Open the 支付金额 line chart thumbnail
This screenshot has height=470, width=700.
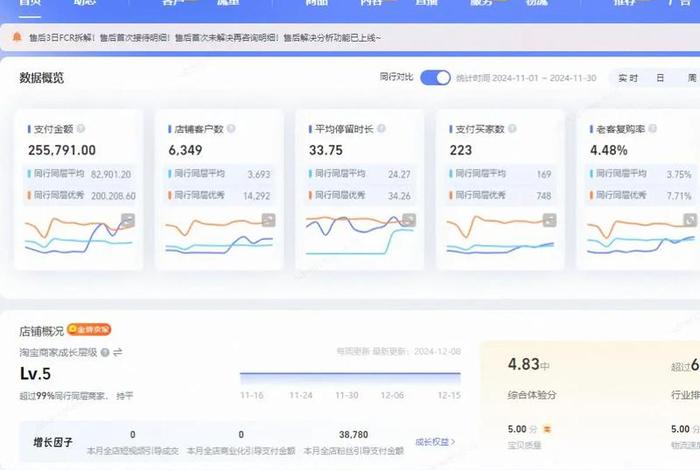pos(79,235)
